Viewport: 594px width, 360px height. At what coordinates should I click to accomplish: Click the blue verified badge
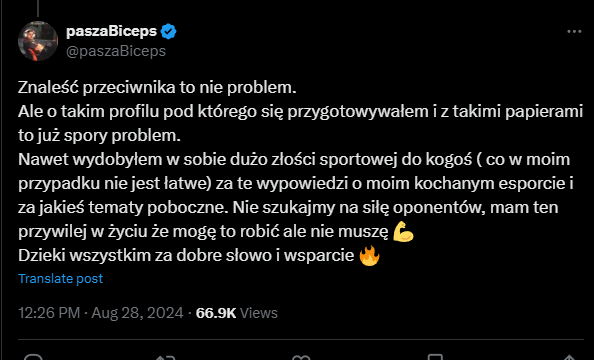click(x=169, y=31)
